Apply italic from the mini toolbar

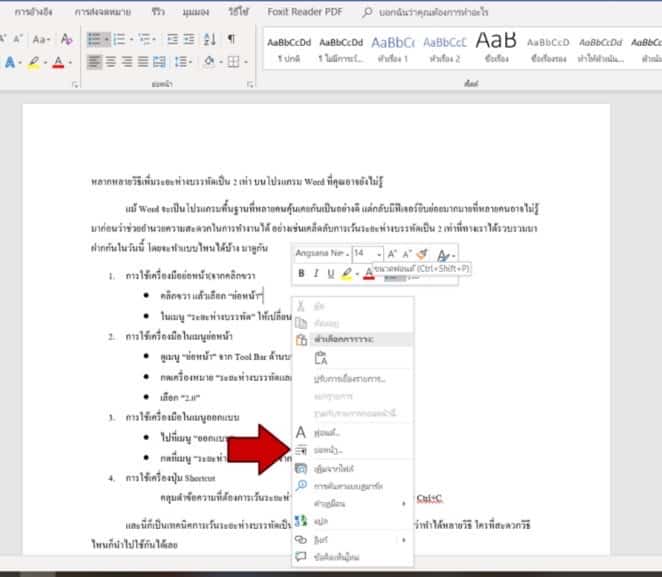click(316, 273)
